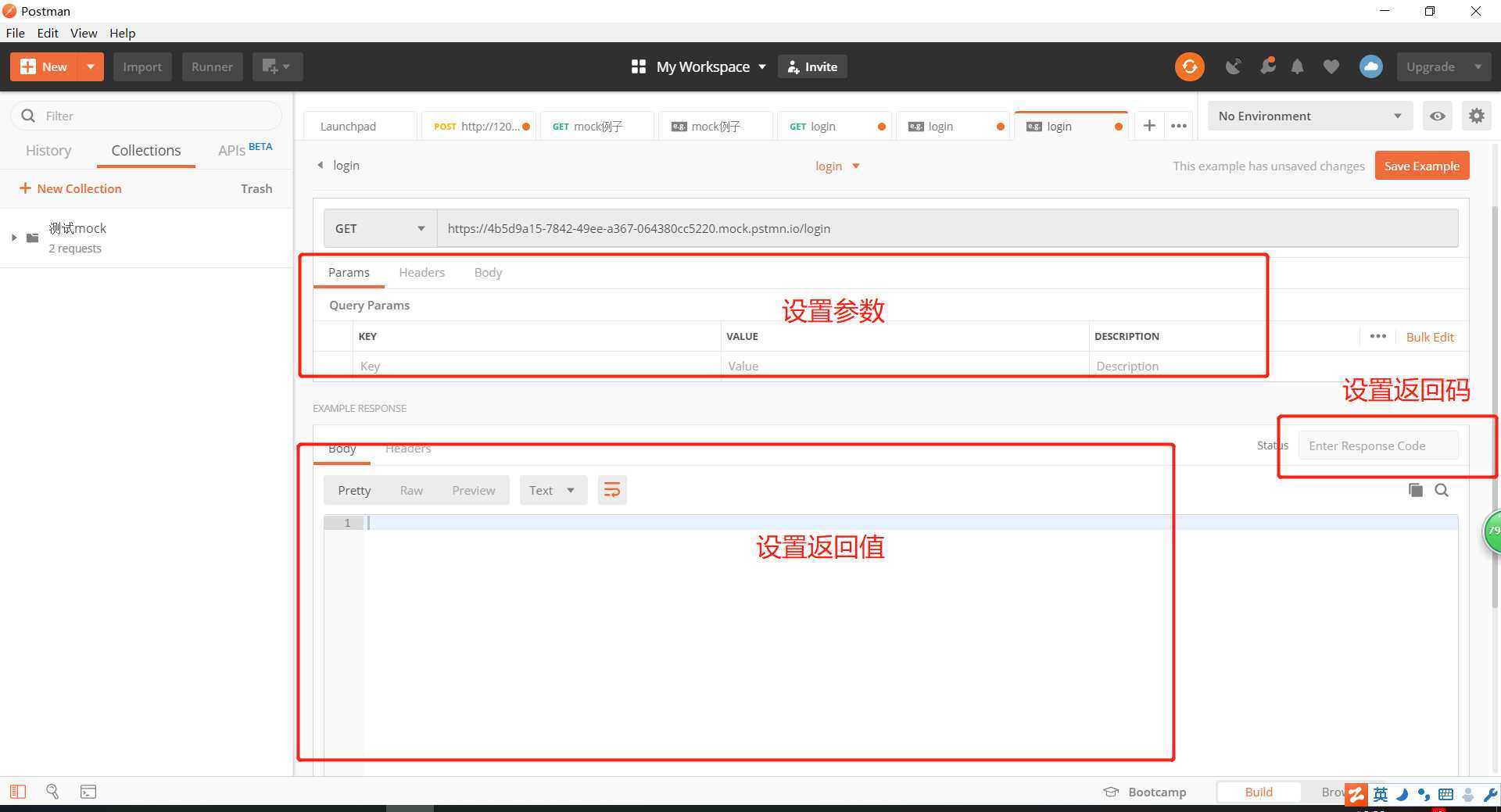Click the Save Example button
The width and height of the screenshot is (1501, 812).
click(x=1422, y=166)
